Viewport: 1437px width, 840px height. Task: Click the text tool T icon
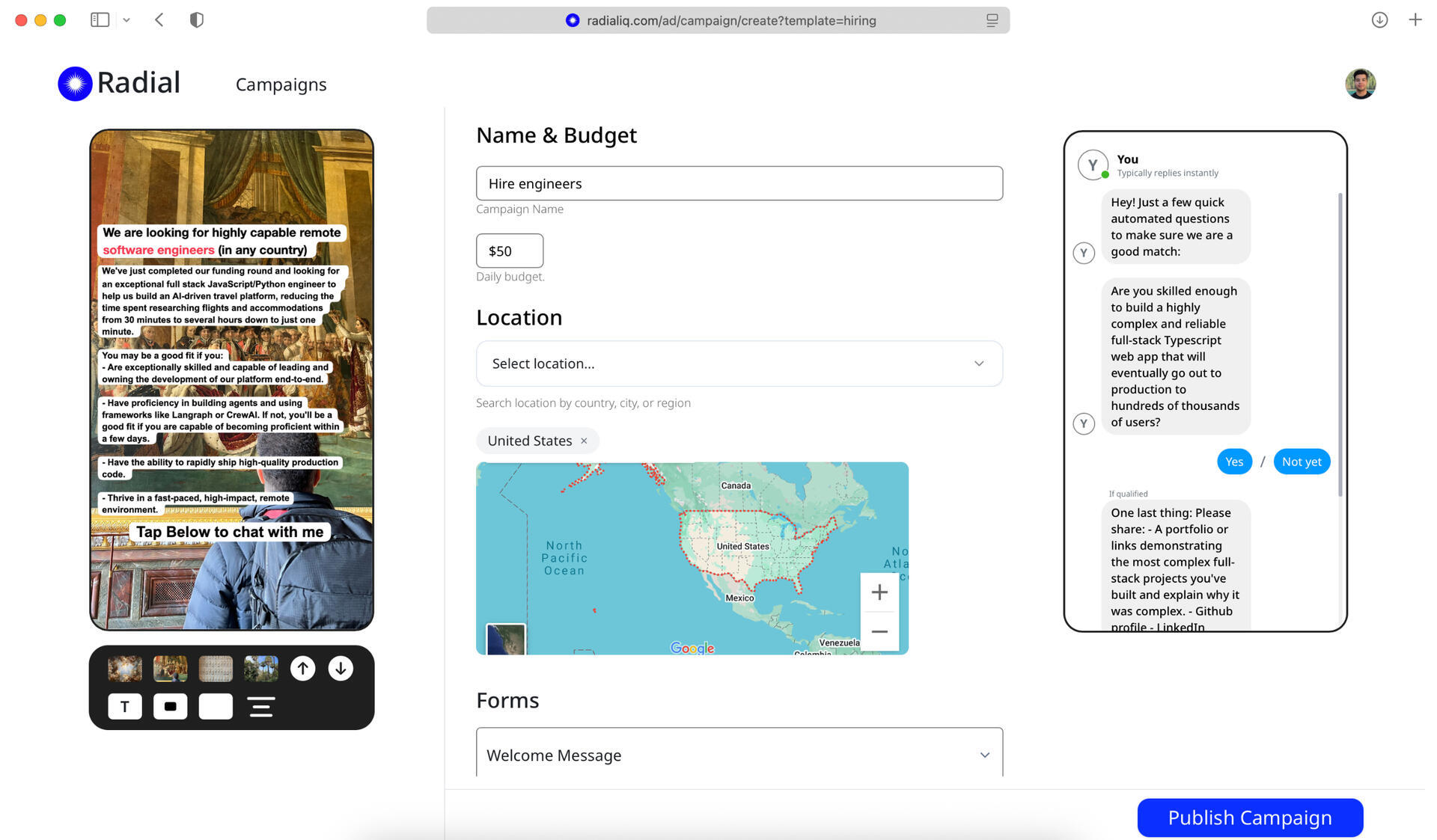click(x=124, y=706)
